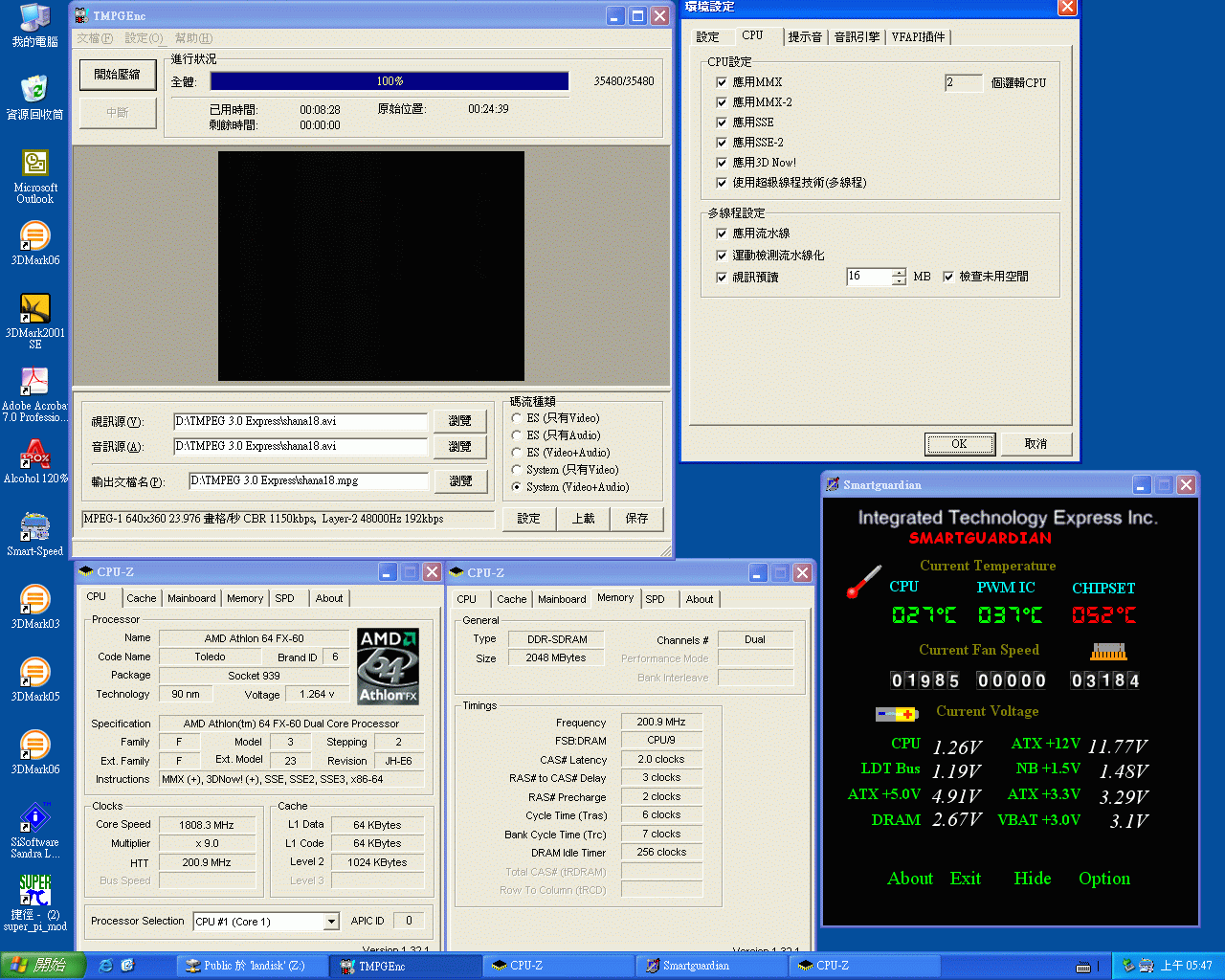The height and width of the screenshot is (980, 1225).
Task: Open the 我的電腦 desktop icon
Action: (x=35, y=25)
